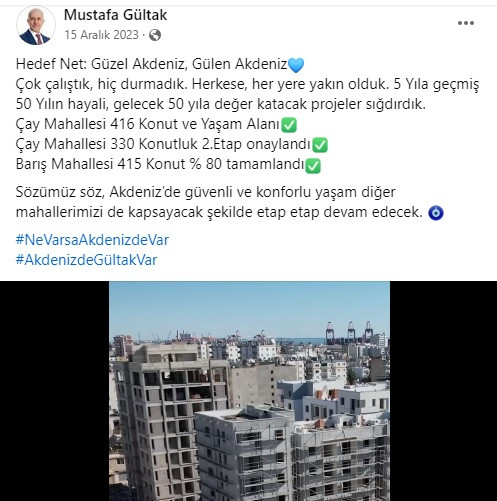Click green check mark after % 80 tamamlandı
This screenshot has height=501, width=497.
coord(313,165)
